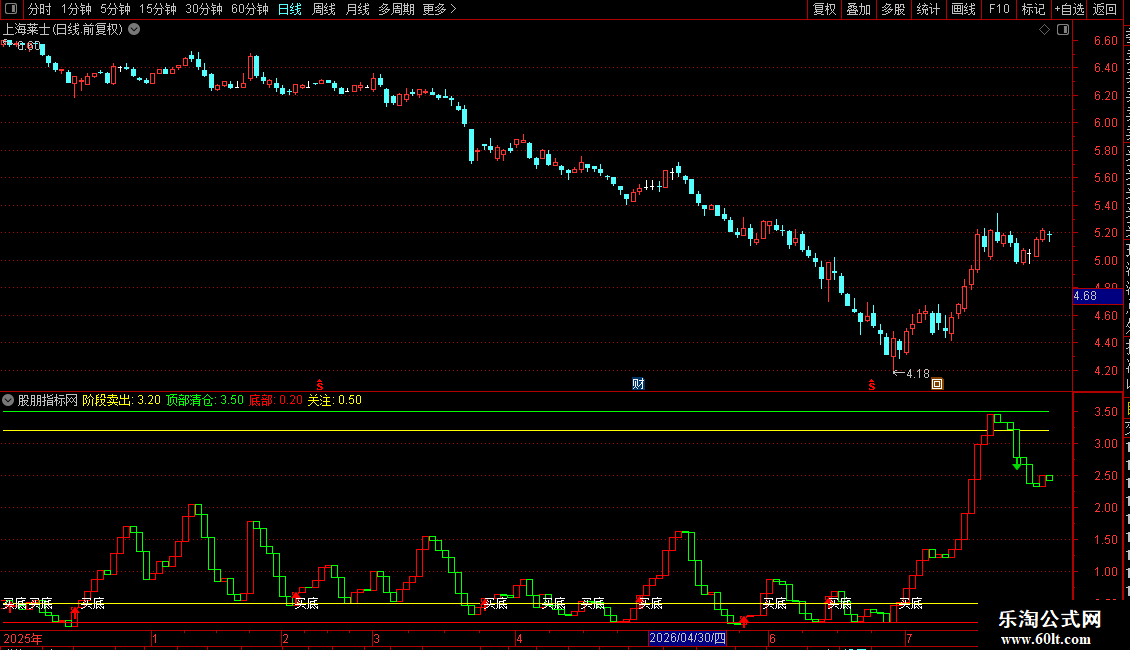Click the red S marker near July
This screenshot has height=650, width=1130.
[x=871, y=385]
